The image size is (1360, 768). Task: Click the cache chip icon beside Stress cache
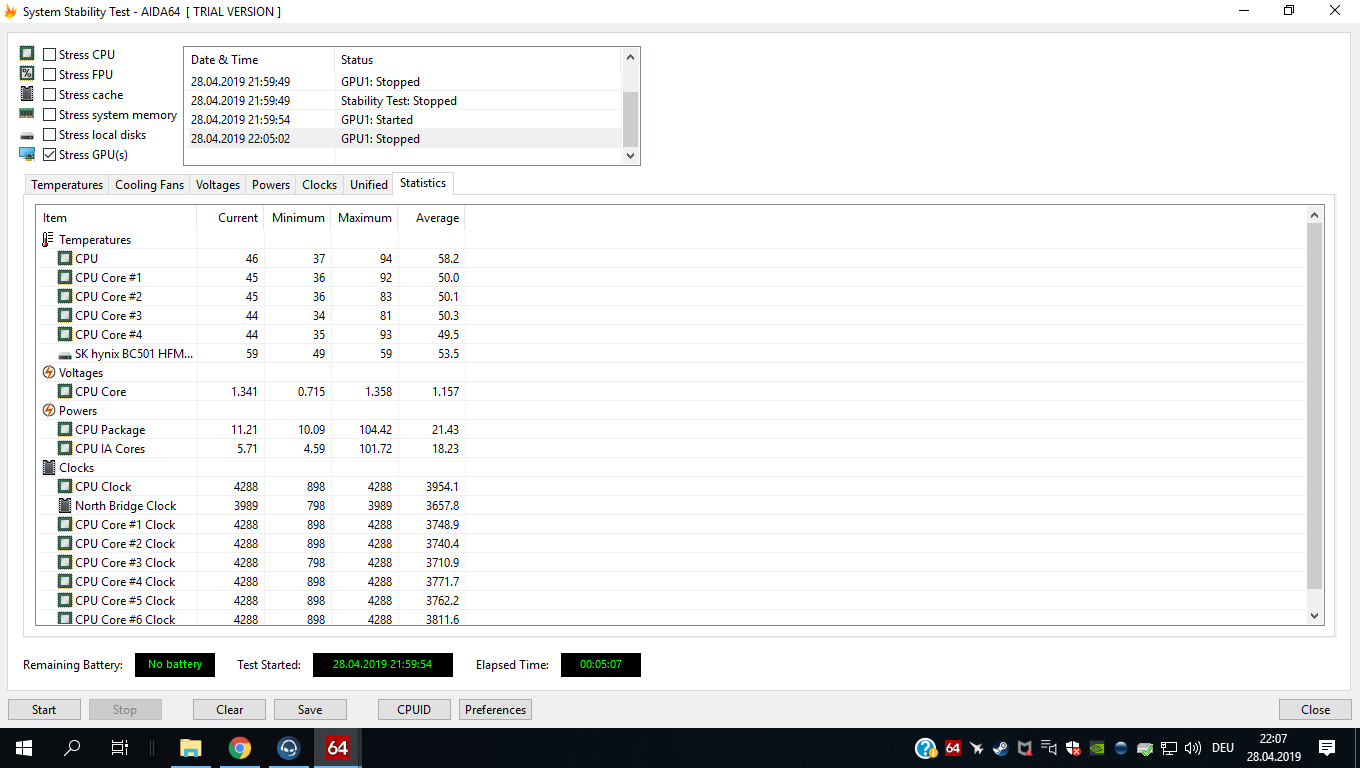pyautogui.click(x=27, y=94)
